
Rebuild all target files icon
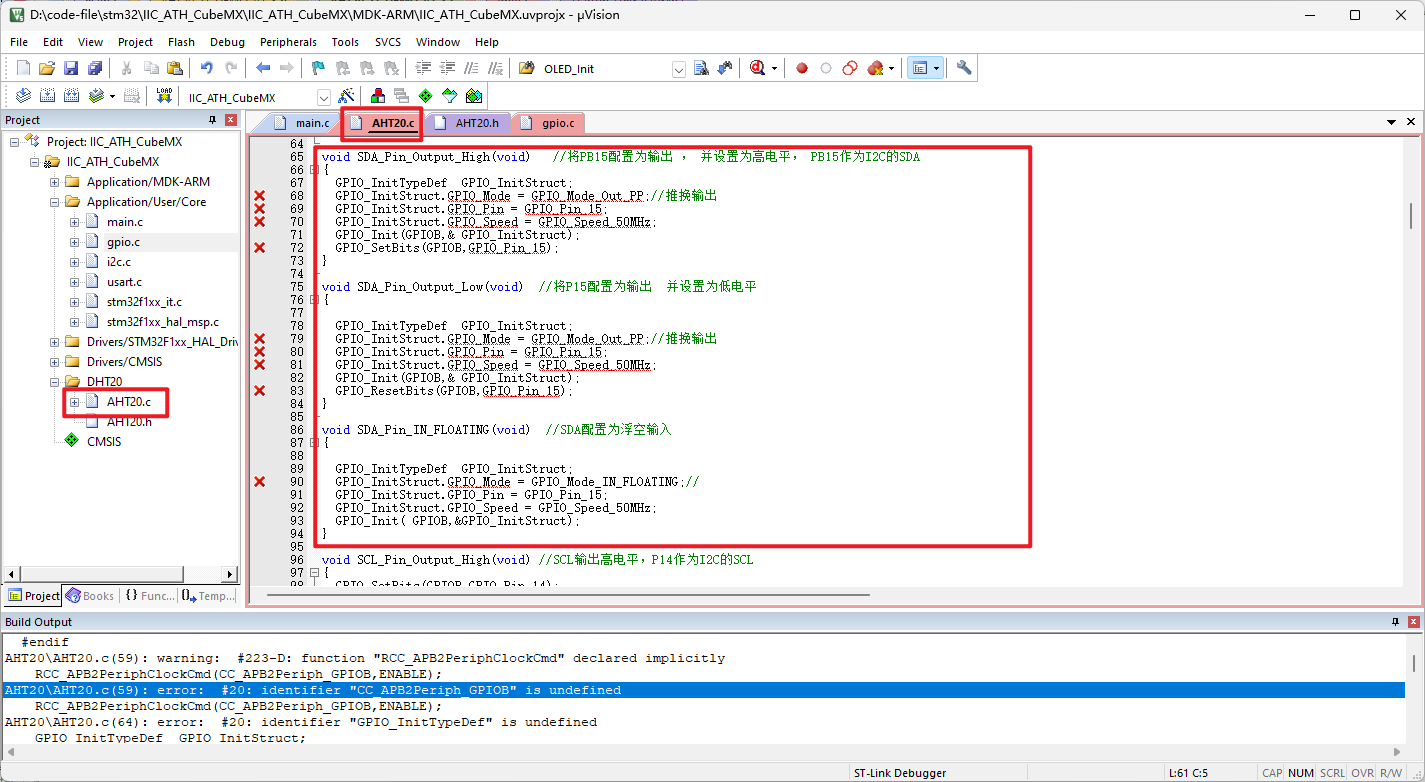(x=71, y=96)
